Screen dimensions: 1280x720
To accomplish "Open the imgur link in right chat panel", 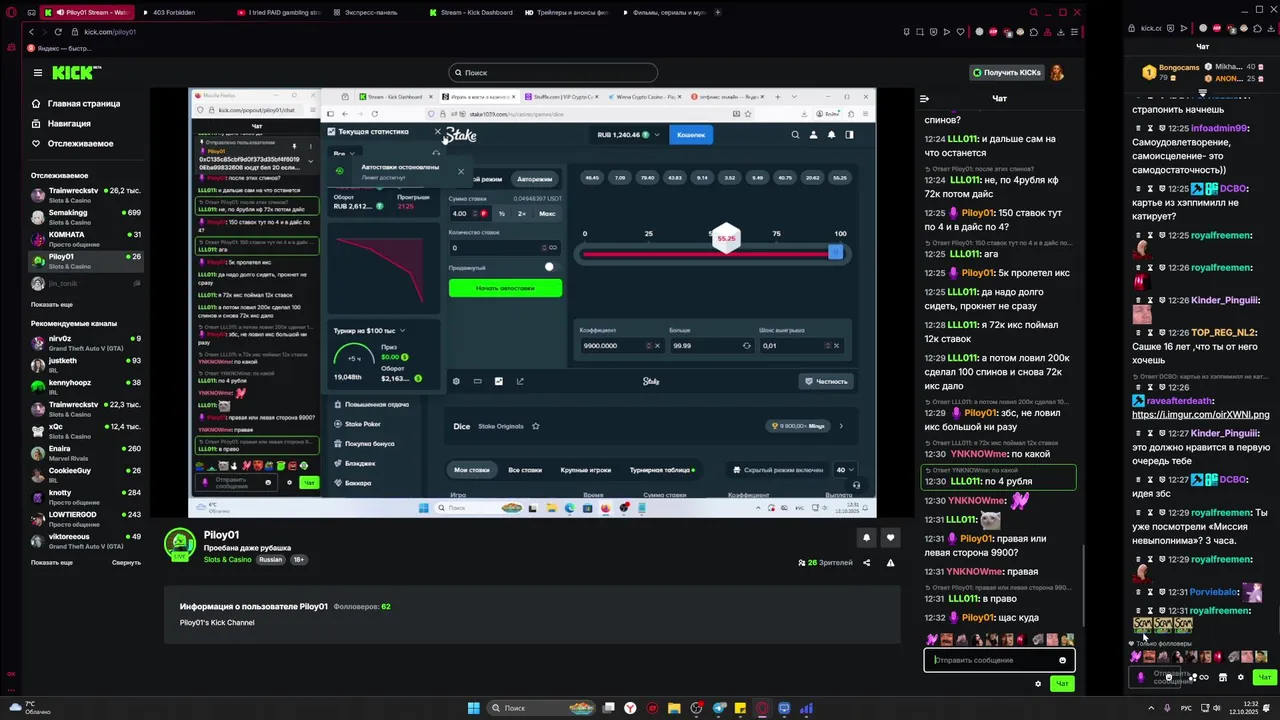I will pyautogui.click(x=1200, y=414).
